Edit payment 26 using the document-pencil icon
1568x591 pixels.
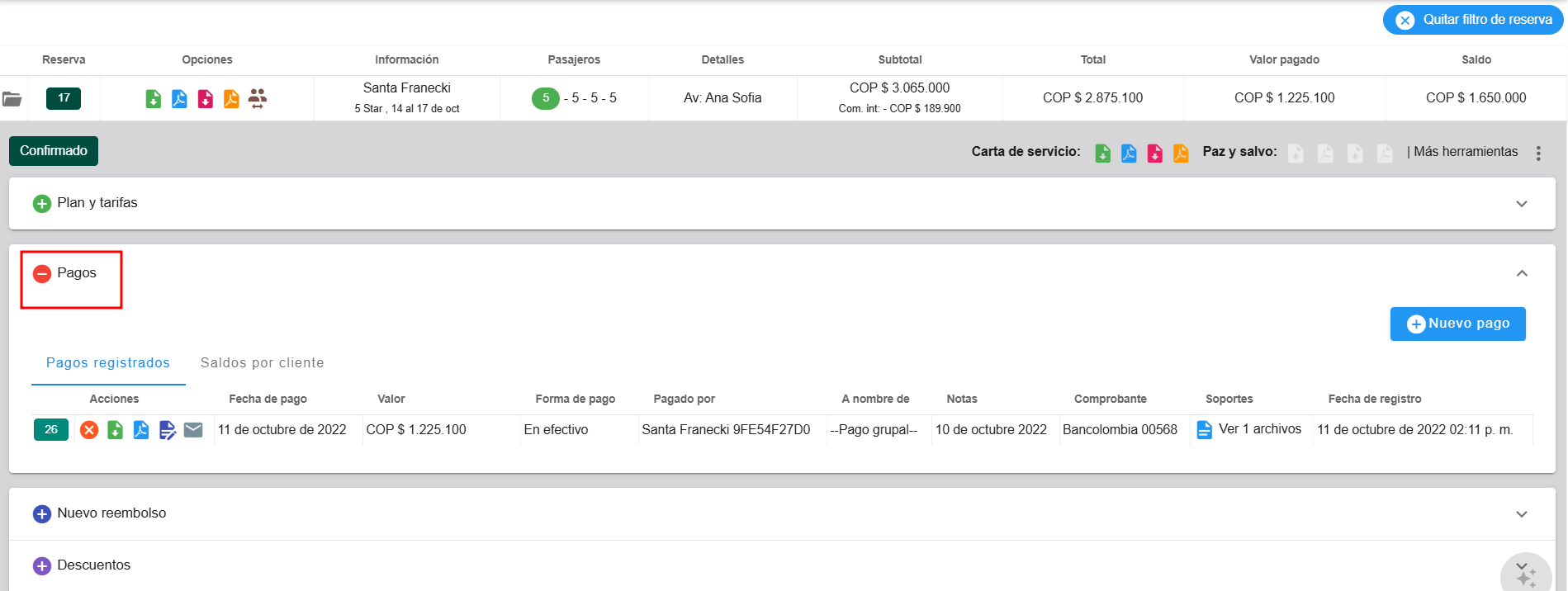[x=168, y=430]
